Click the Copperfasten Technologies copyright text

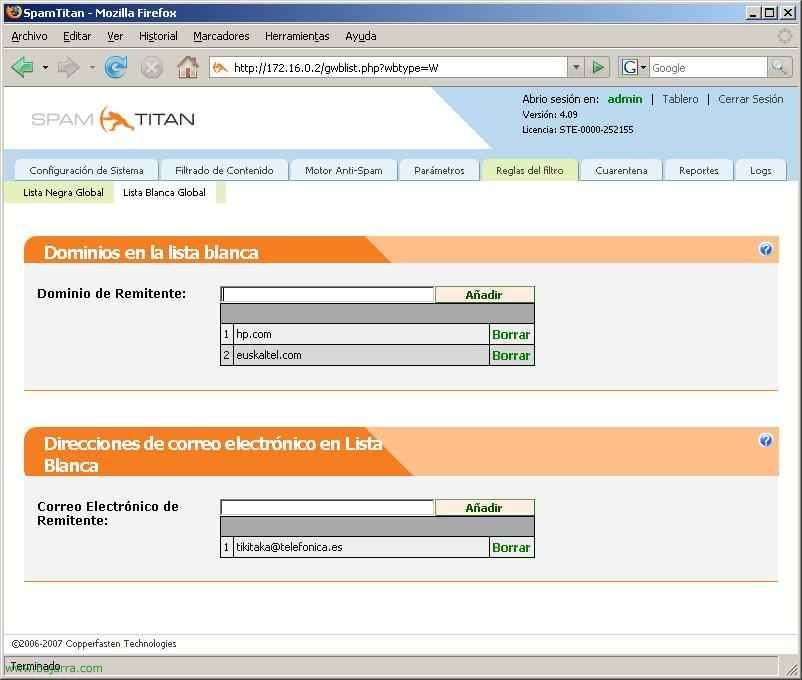click(94, 644)
